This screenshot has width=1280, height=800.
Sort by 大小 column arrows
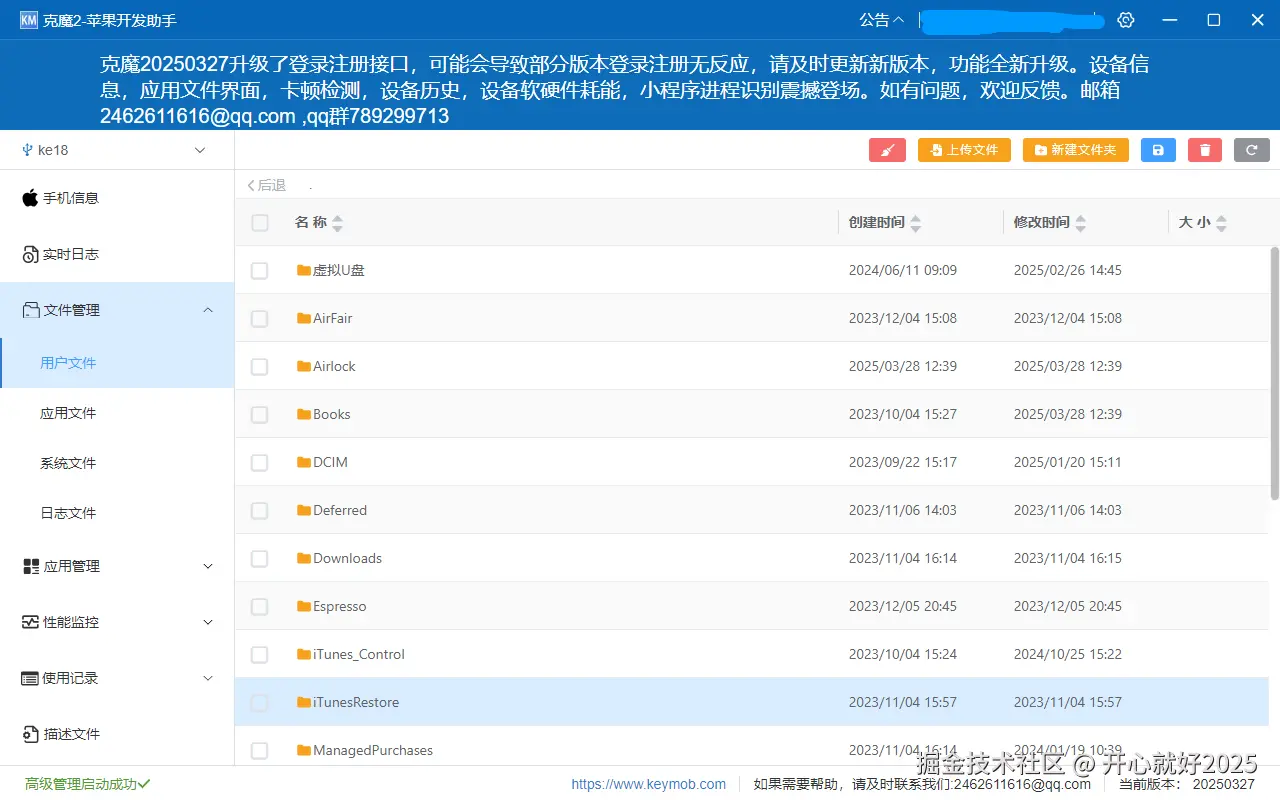tap(1221, 223)
